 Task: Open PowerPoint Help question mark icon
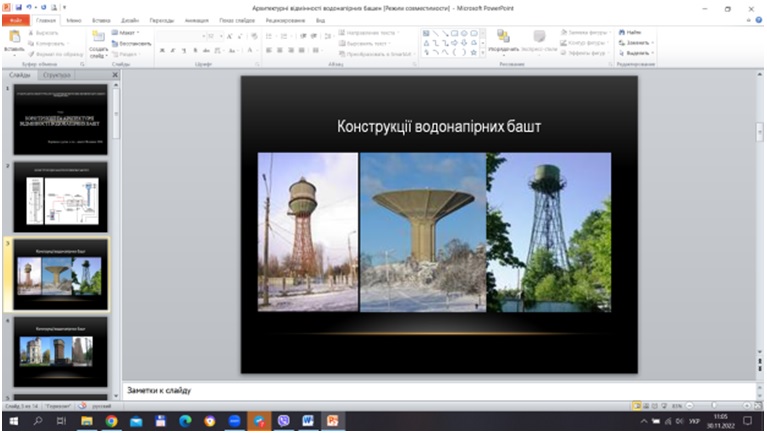pos(759,20)
